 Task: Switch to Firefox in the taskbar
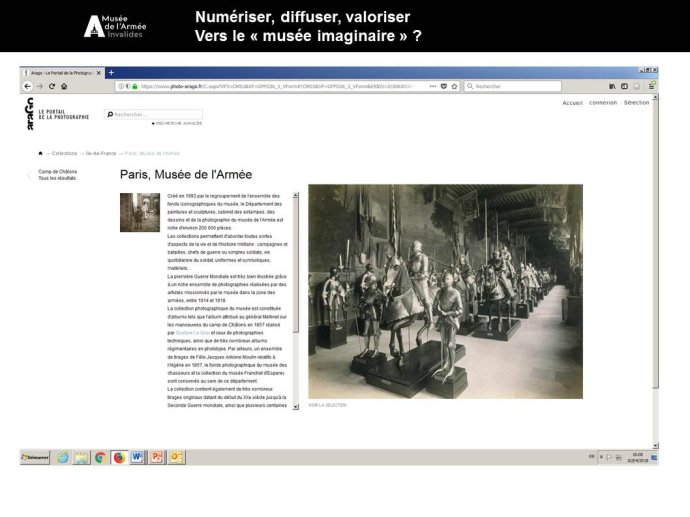coord(119,458)
